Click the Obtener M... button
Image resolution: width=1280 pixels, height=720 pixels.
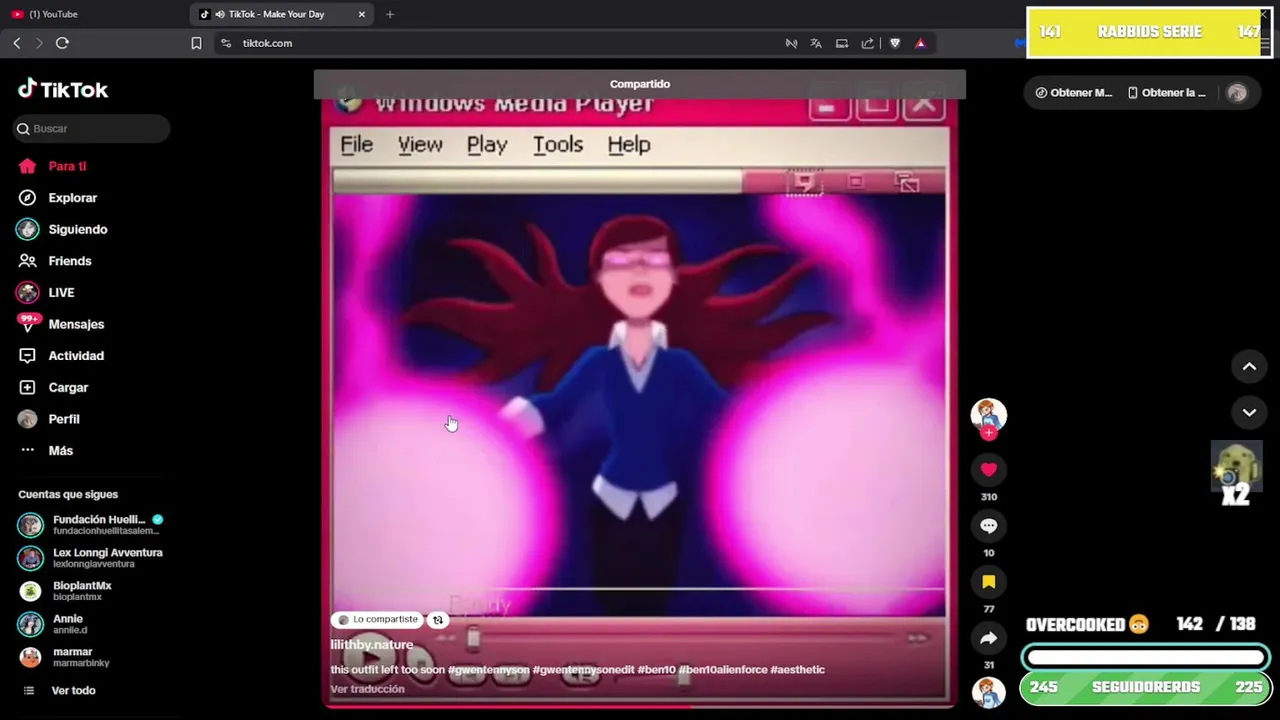coord(1073,93)
